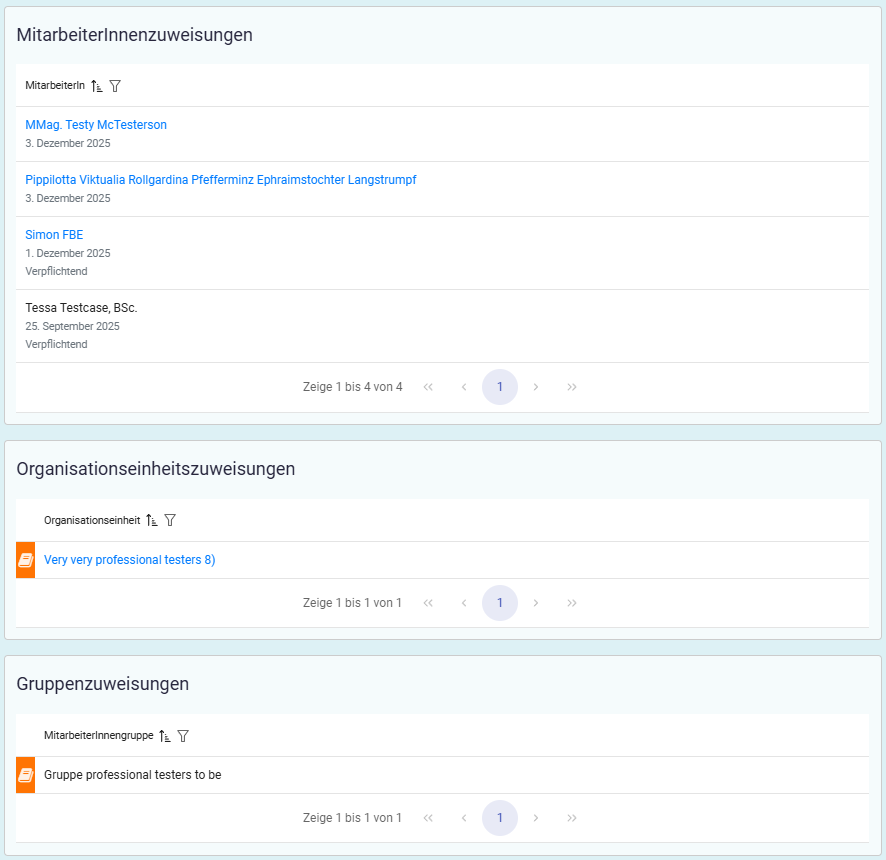The width and height of the screenshot is (886, 860).
Task: Jump to first page of Organisationseinheitszuweisungen table
Action: click(x=428, y=603)
